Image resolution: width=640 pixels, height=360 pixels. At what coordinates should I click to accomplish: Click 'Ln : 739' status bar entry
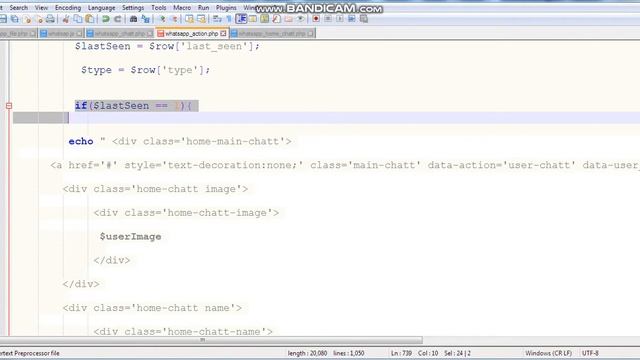(x=401, y=353)
